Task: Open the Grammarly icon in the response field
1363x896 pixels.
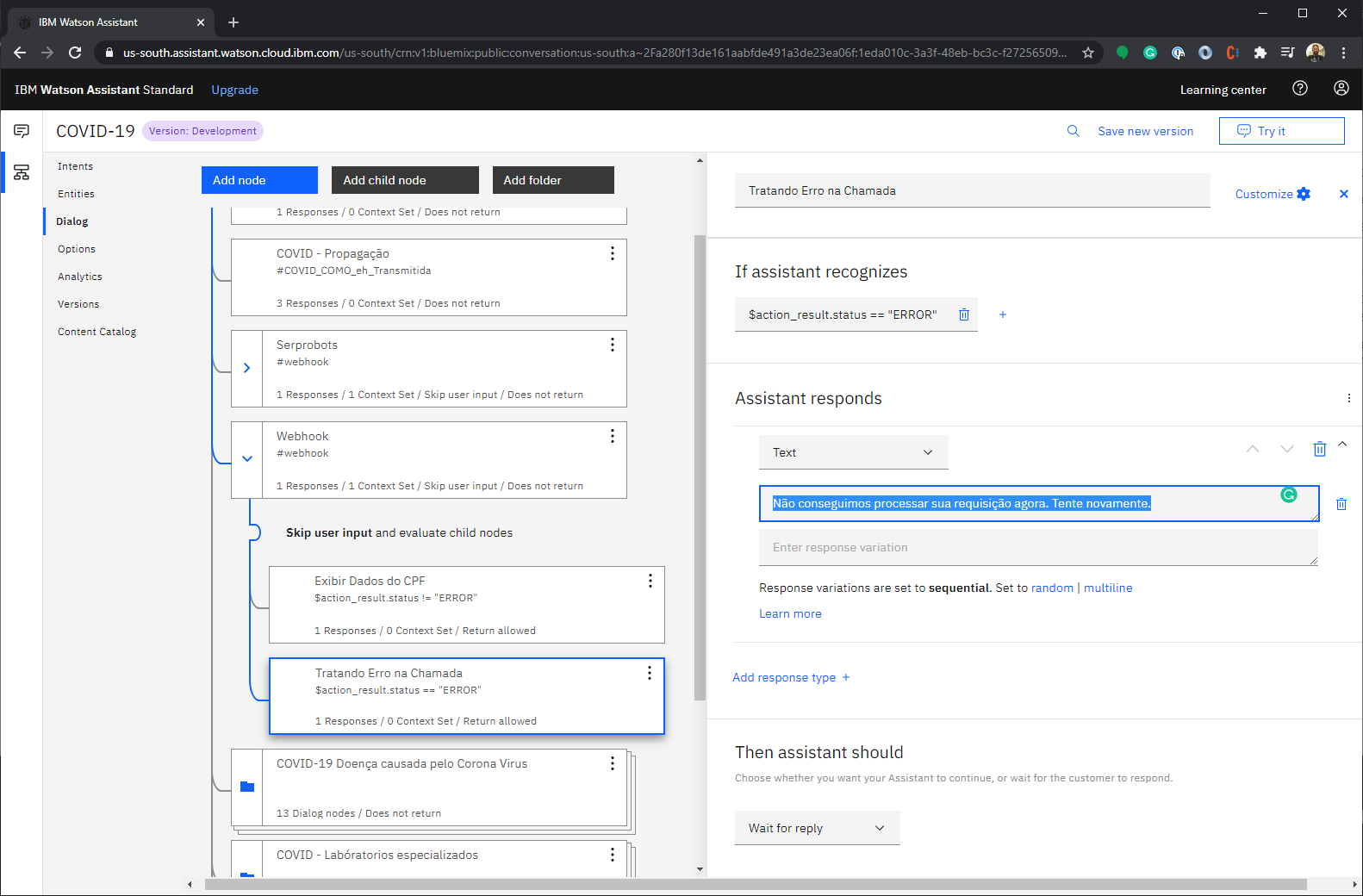Action: tap(1289, 495)
